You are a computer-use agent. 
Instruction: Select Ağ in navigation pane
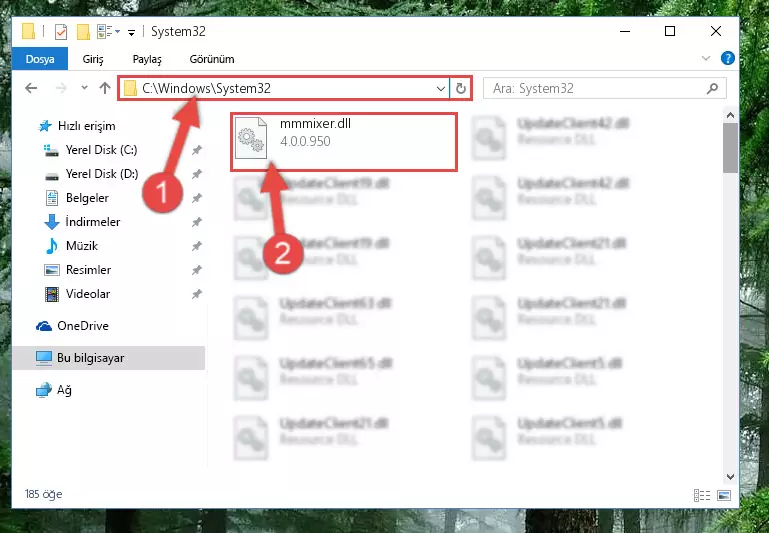click(x=54, y=390)
